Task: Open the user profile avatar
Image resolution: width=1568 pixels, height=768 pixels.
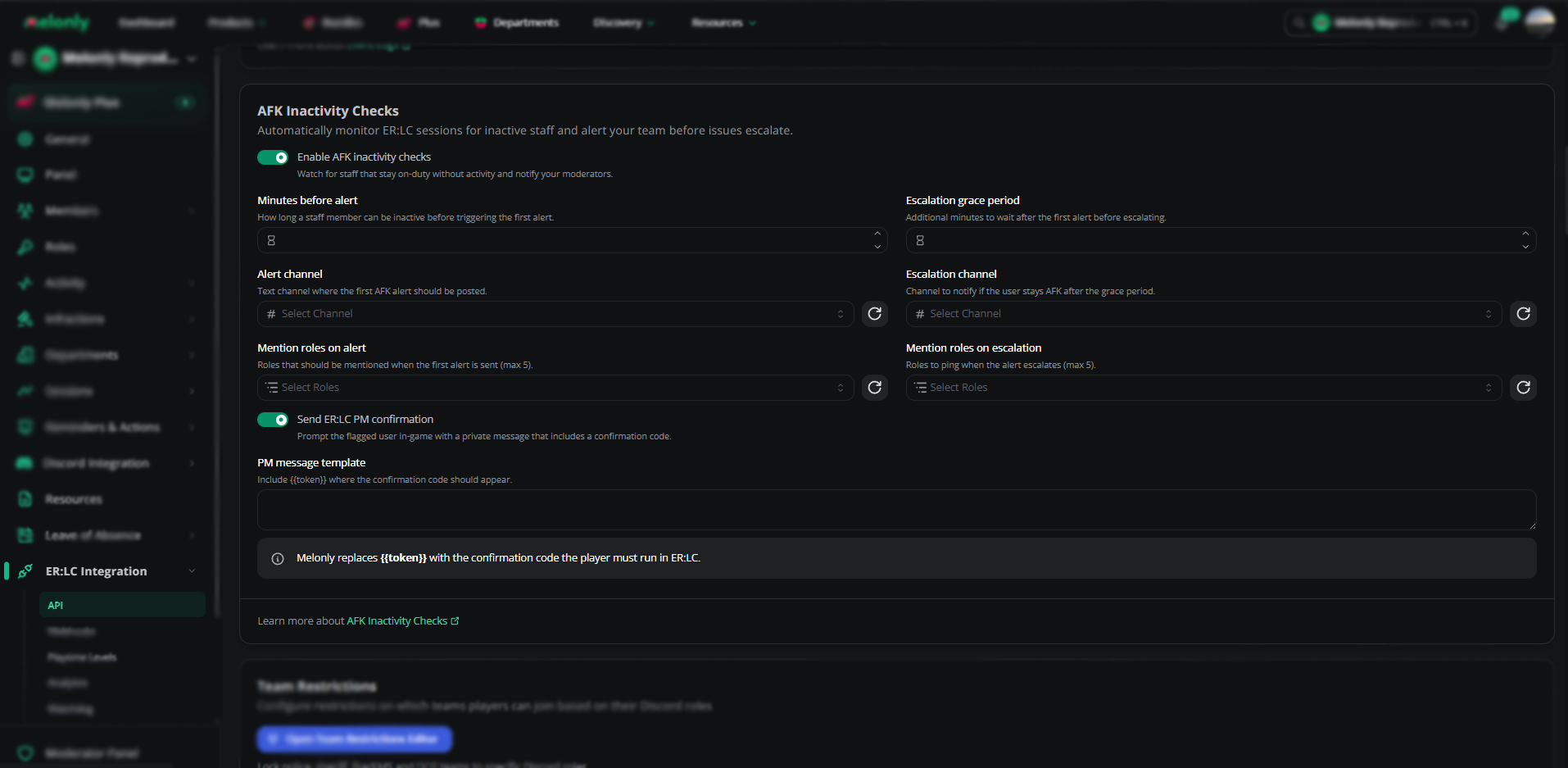Action: pos(1540,23)
